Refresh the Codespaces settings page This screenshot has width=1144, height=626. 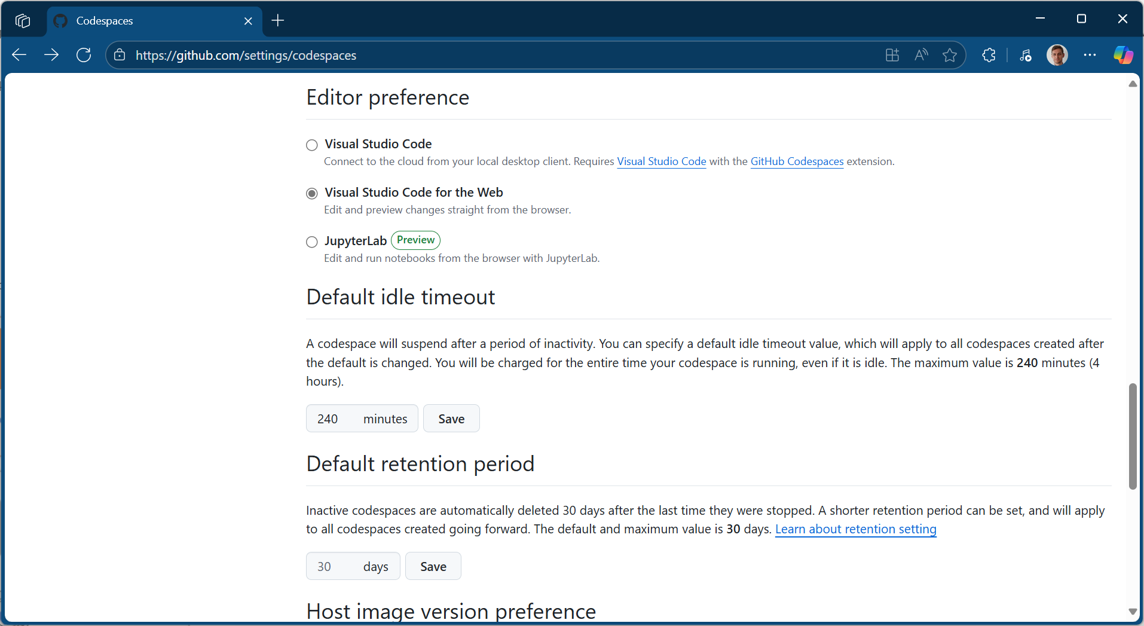tap(84, 55)
